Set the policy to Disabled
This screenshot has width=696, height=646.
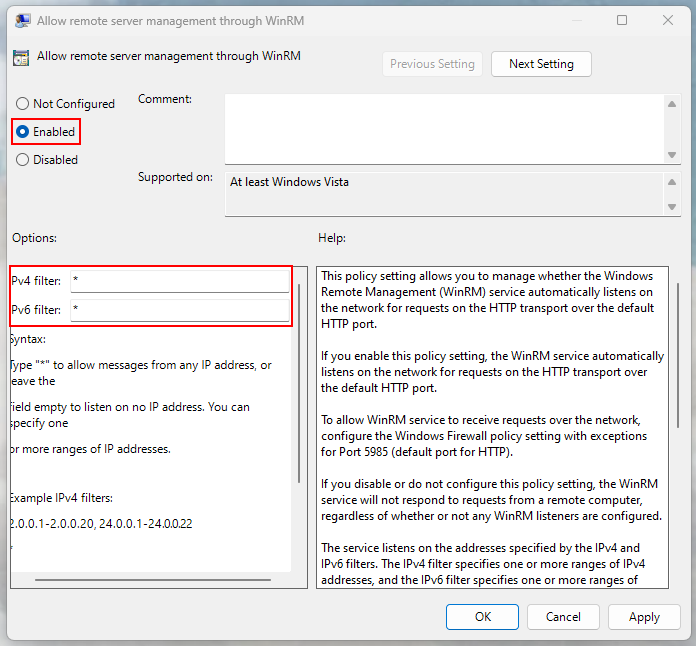tap(23, 160)
